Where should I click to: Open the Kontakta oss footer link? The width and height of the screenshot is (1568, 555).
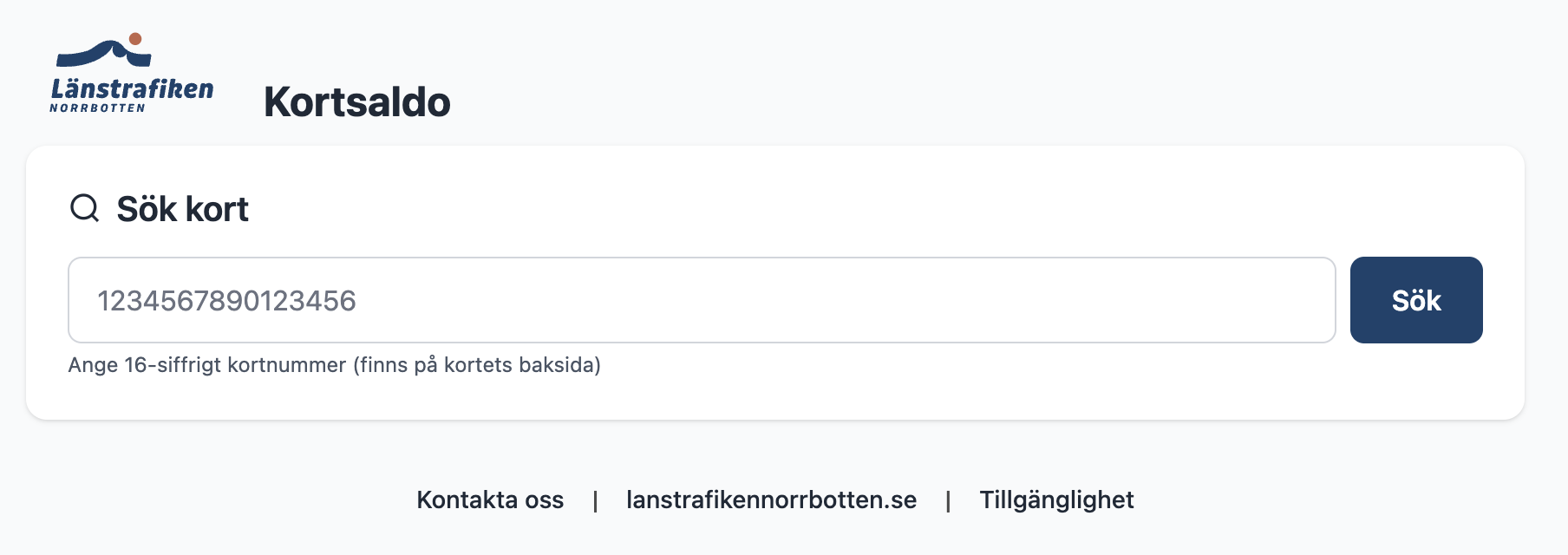(x=490, y=499)
